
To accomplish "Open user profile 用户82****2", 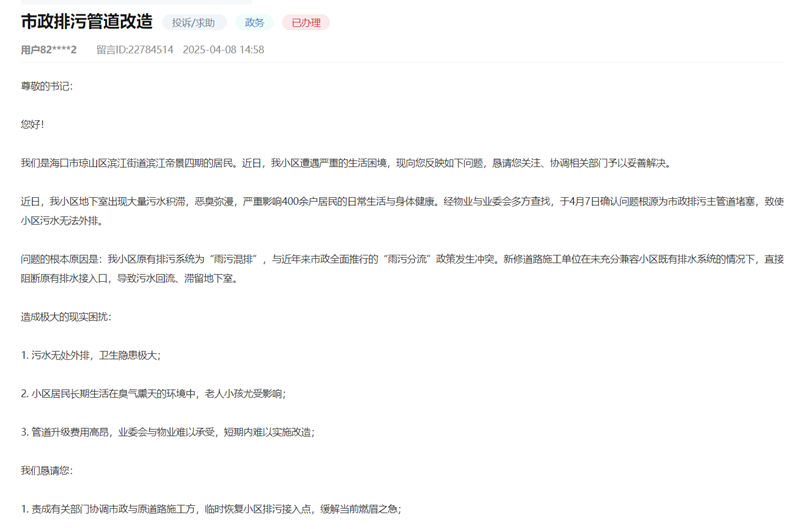I will coord(48,49).
